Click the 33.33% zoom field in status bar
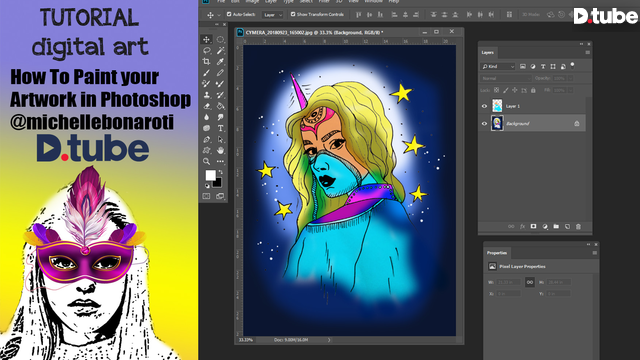The image size is (640, 360). (x=246, y=340)
